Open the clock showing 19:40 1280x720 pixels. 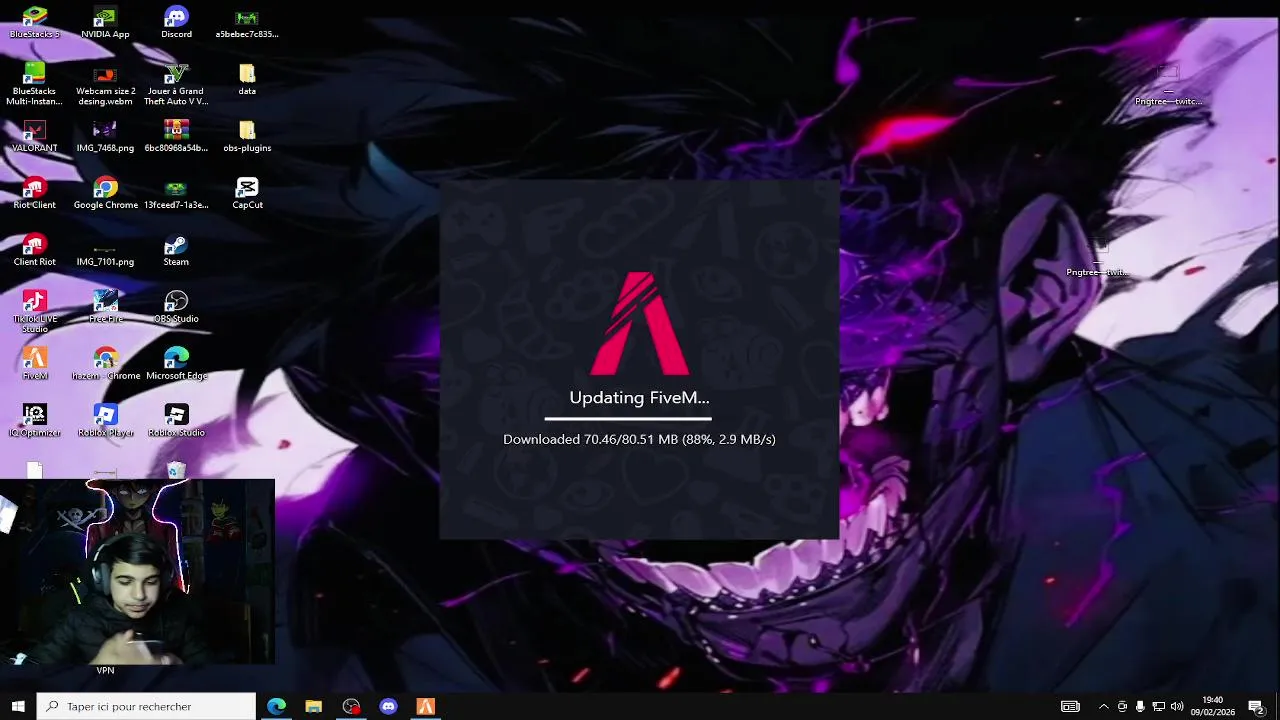pyautogui.click(x=1212, y=706)
